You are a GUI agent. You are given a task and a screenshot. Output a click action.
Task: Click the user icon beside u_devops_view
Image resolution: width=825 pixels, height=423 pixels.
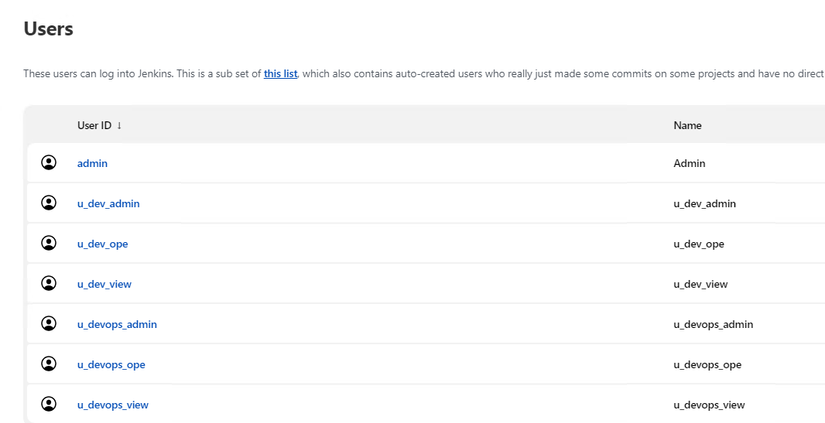pyautogui.click(x=49, y=404)
